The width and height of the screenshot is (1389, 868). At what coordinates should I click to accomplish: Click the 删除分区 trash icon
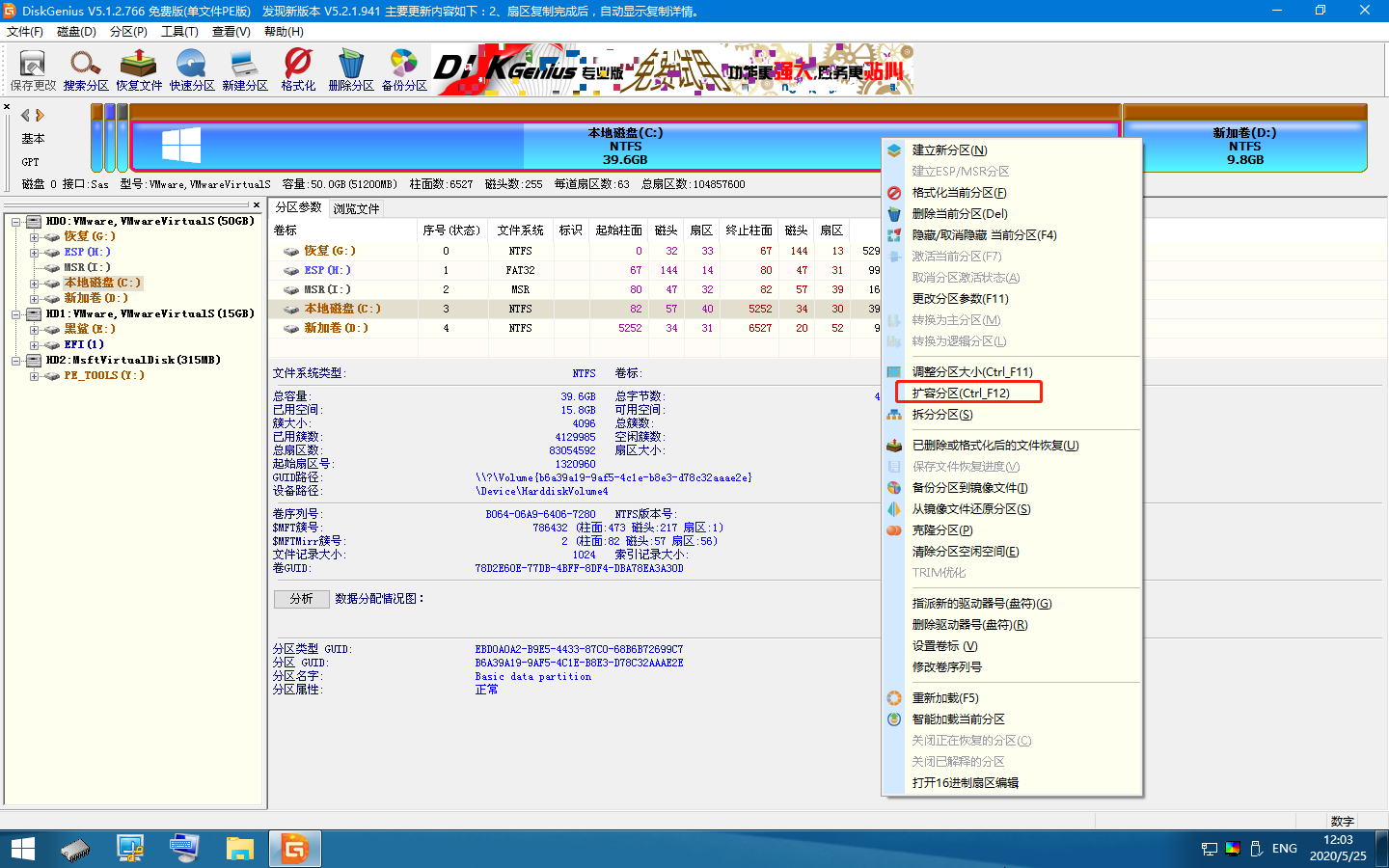(350, 69)
